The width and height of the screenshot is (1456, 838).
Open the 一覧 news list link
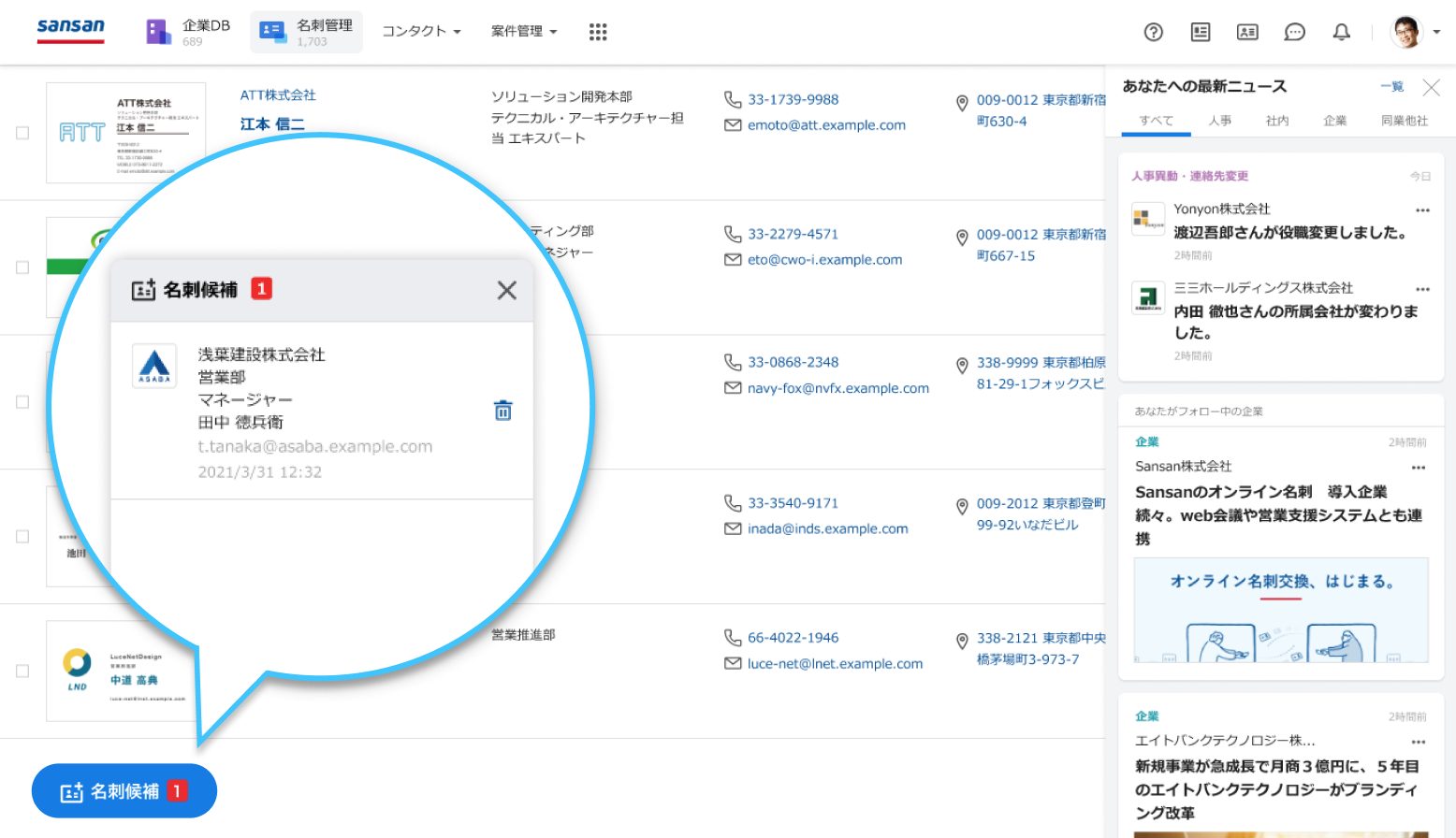point(1392,87)
